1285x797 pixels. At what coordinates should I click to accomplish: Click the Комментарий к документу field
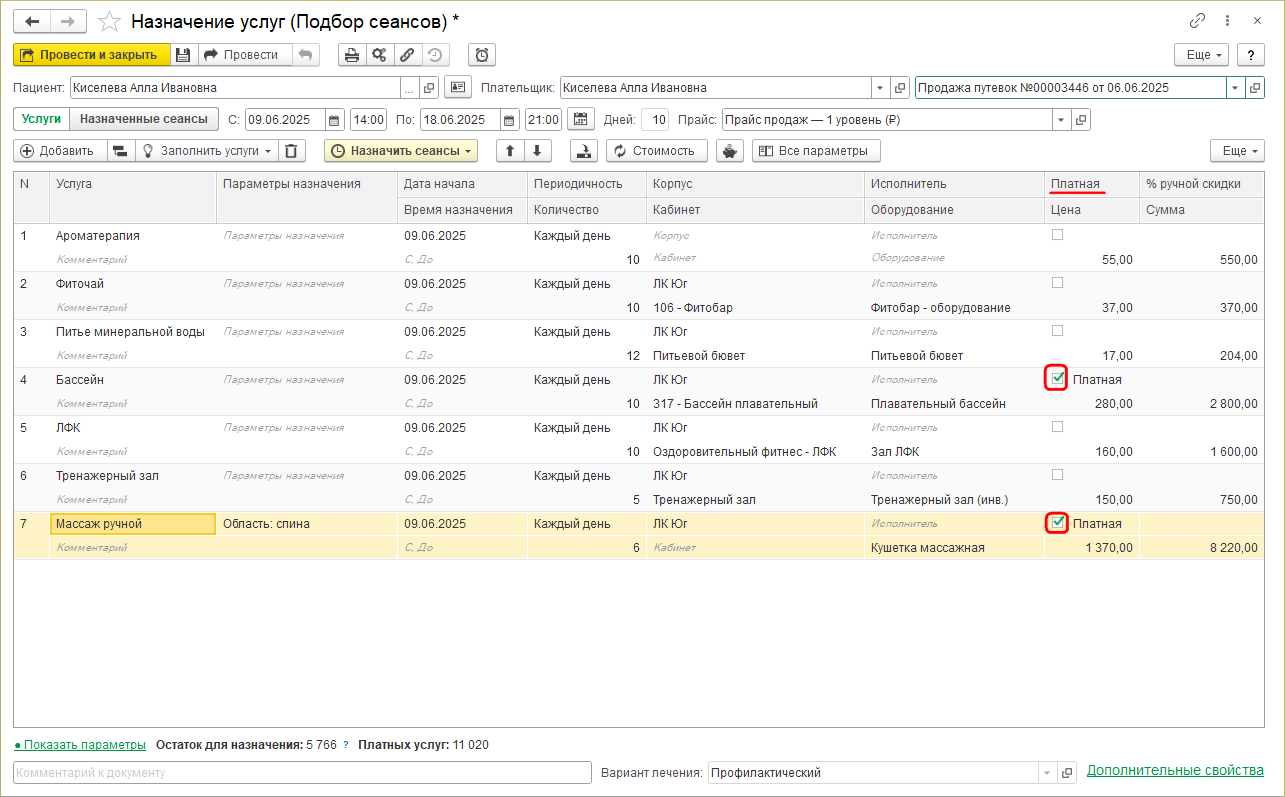(302, 773)
